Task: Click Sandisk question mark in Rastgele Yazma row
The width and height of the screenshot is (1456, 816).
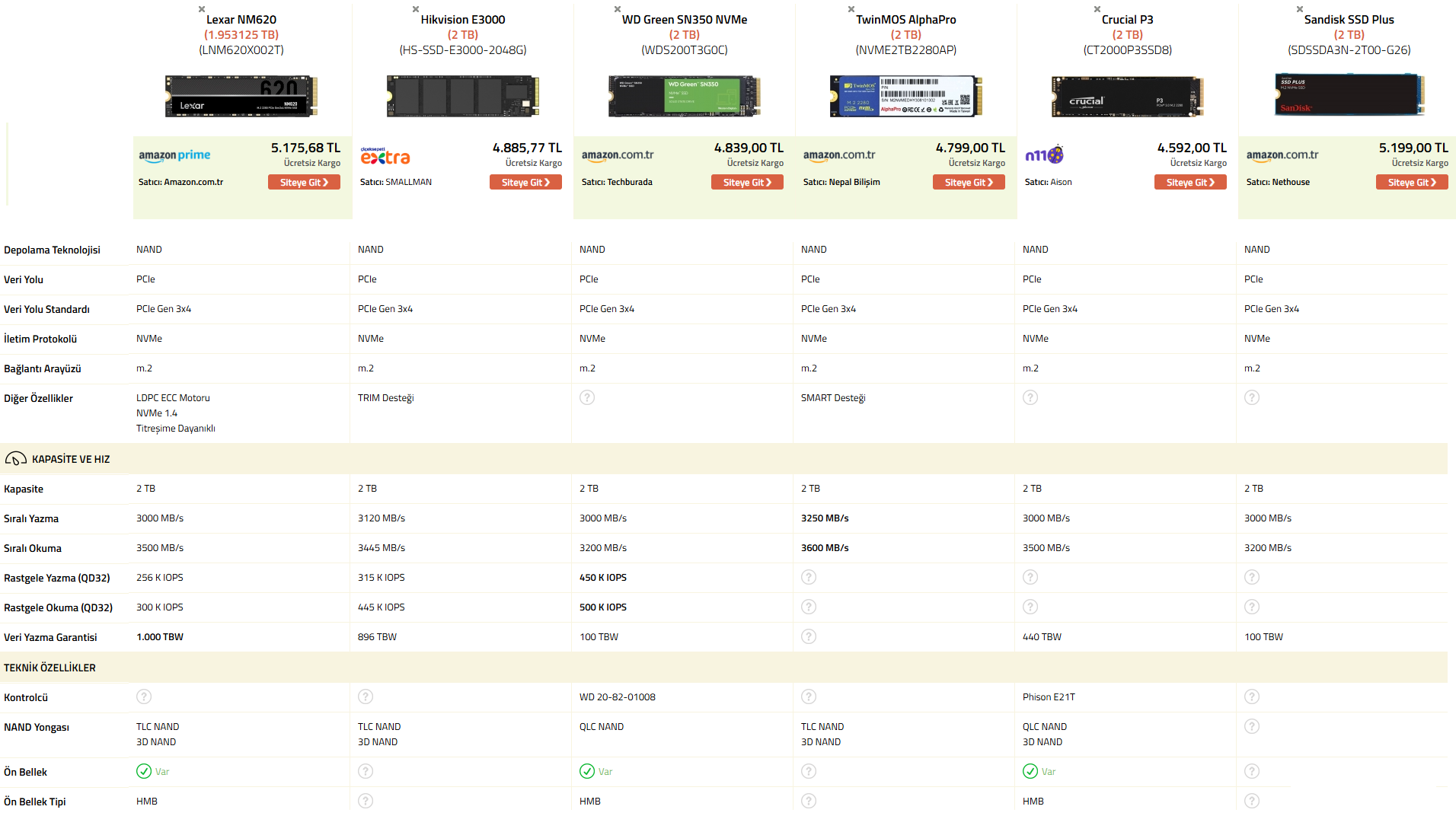Action: [1252, 577]
